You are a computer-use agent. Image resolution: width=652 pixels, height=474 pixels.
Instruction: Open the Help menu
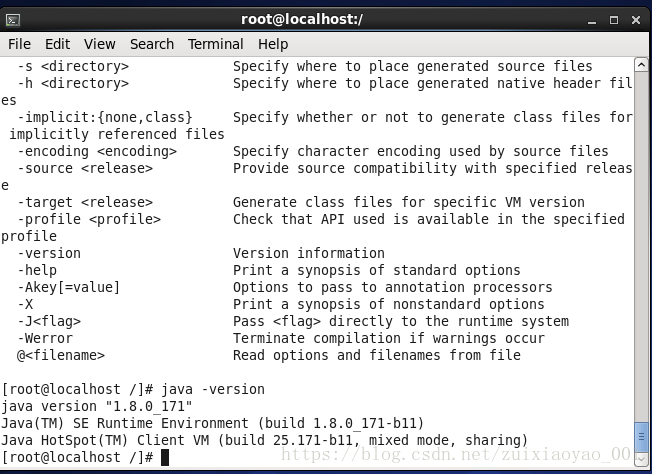(x=273, y=44)
